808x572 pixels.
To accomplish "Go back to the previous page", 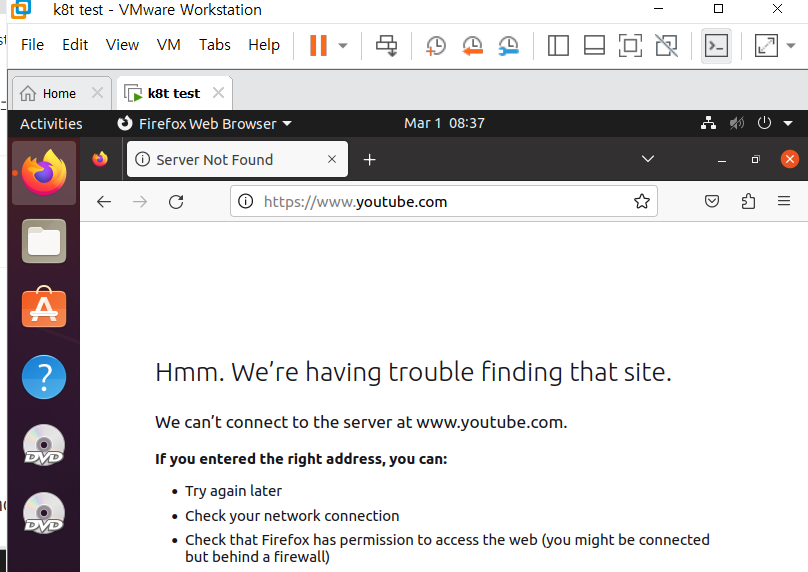I will click(104, 201).
